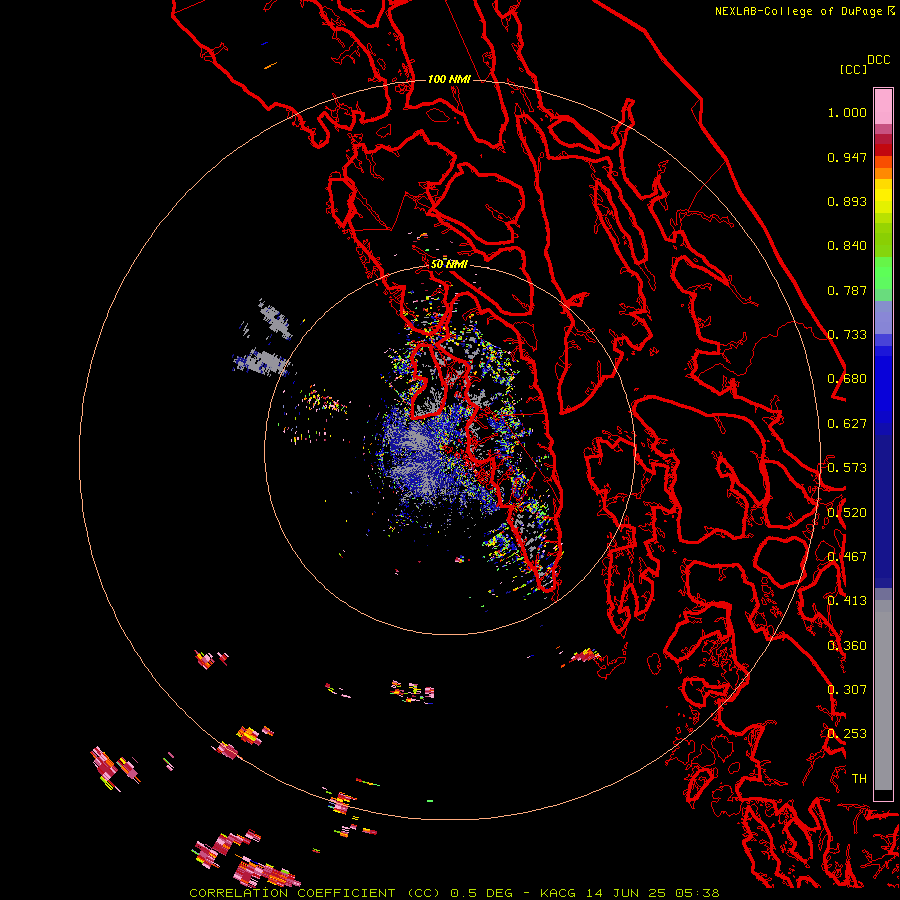Click the 100 NMI range ring label
The height and width of the screenshot is (900, 900).
click(449, 79)
